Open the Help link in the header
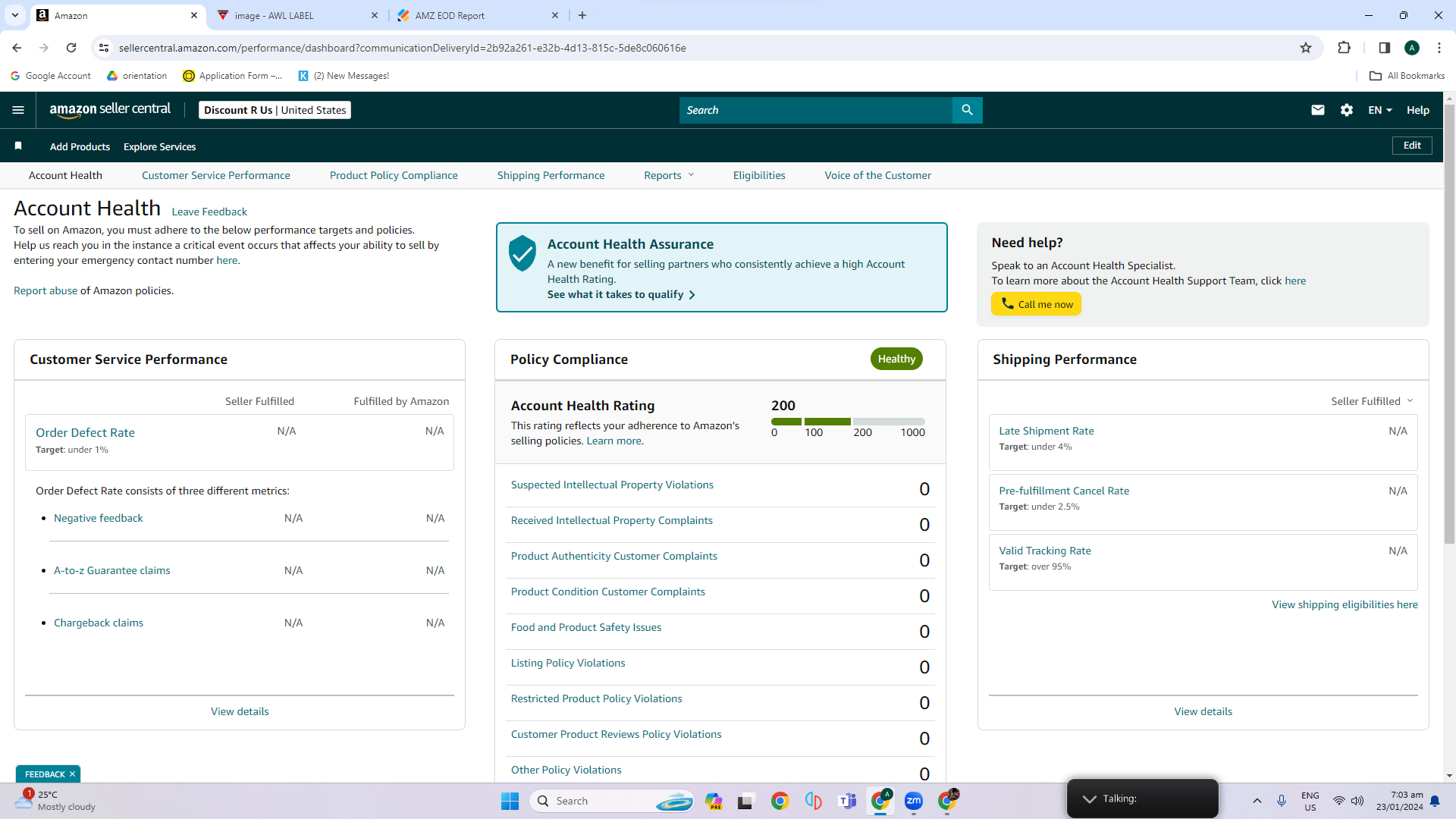Image resolution: width=1456 pixels, height=819 pixels. 1418,110
